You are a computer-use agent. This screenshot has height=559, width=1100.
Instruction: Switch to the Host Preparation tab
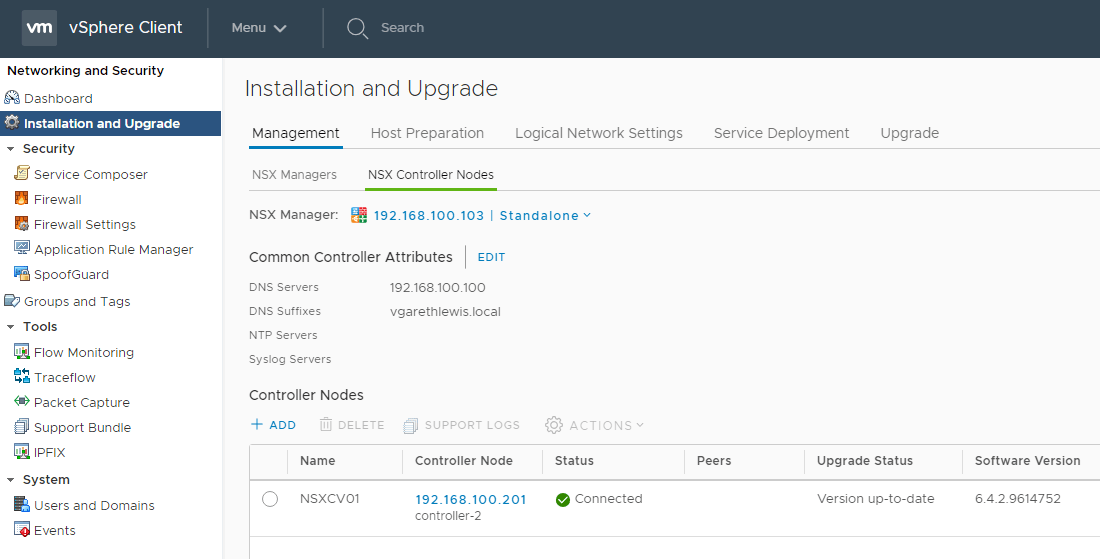click(x=427, y=133)
